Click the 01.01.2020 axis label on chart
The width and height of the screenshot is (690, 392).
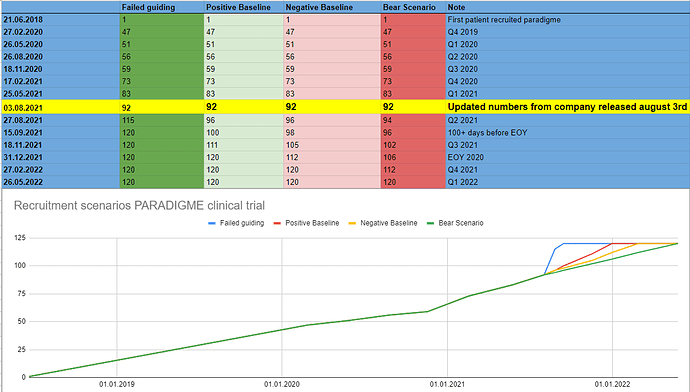click(282, 385)
